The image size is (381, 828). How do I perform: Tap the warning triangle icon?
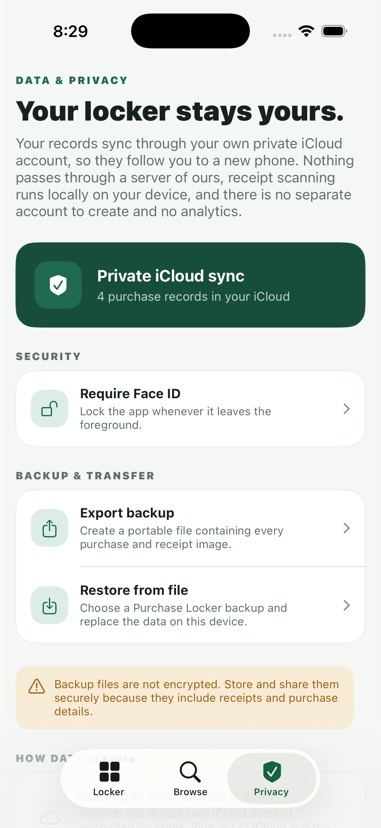pyautogui.click(x=36, y=686)
